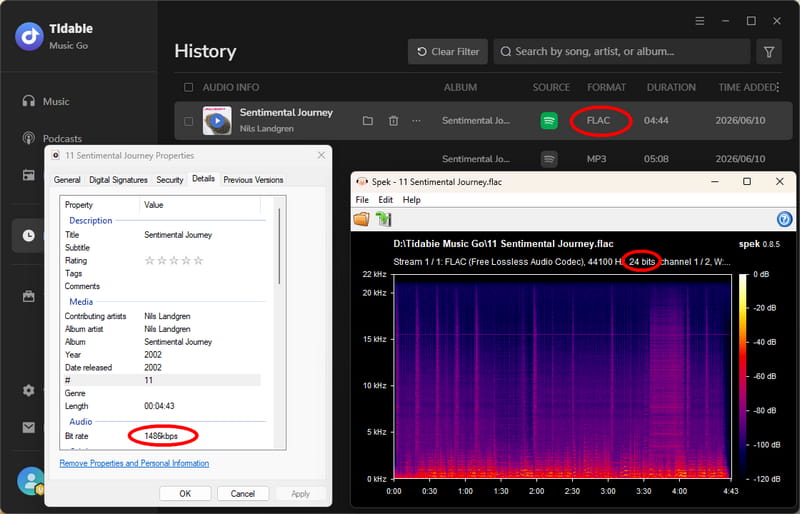Click the Contributing artists value Nils Landgren
The height and width of the screenshot is (514, 800).
(x=167, y=316)
